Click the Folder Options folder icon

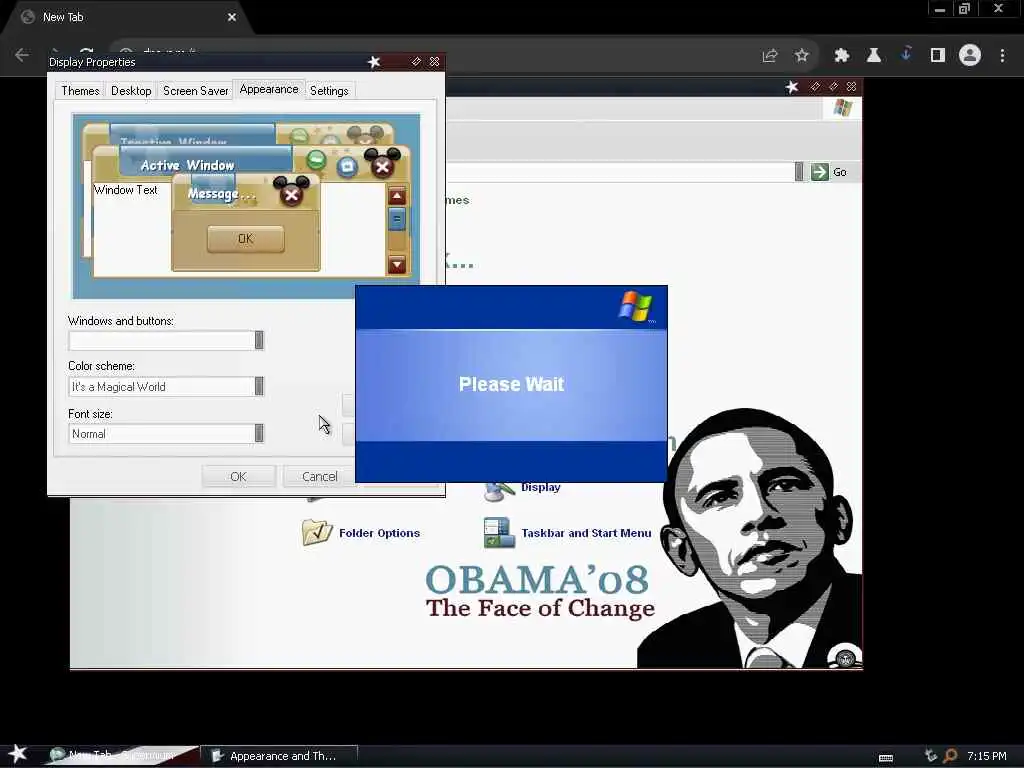coord(317,532)
